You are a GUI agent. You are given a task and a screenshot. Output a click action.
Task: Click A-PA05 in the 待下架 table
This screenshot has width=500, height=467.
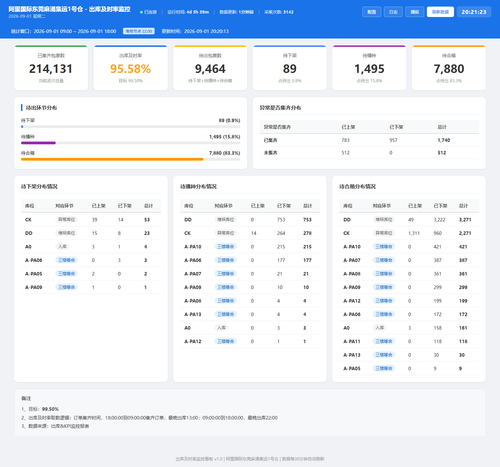34,274
